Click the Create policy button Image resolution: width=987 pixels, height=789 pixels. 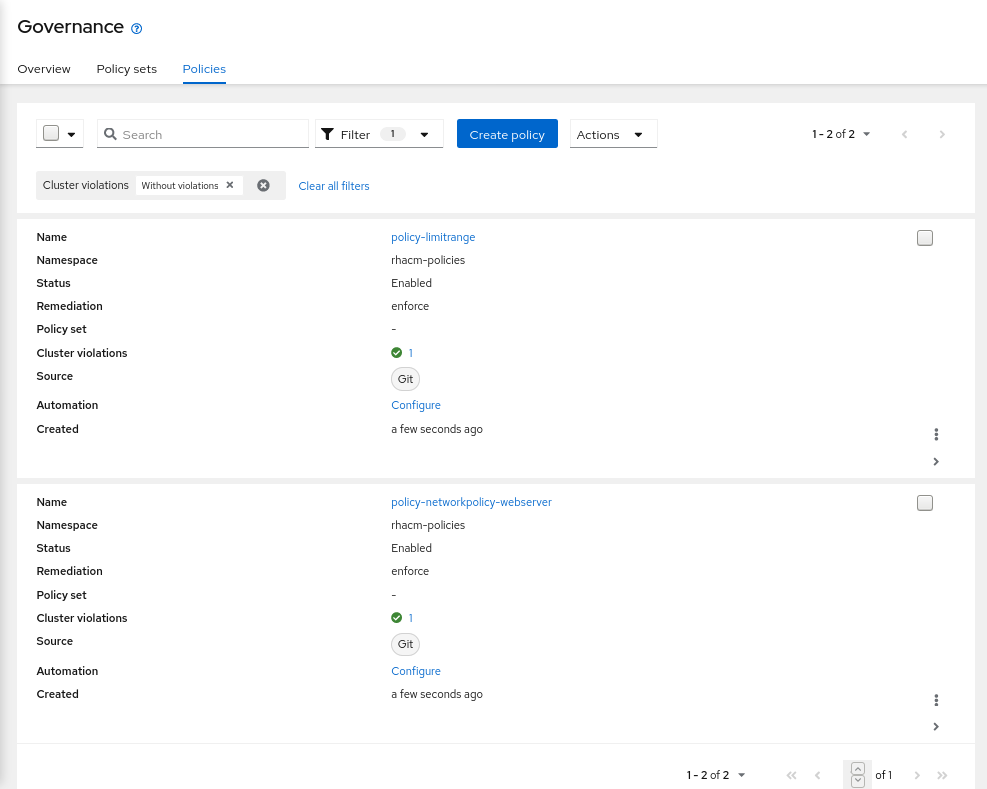507,133
